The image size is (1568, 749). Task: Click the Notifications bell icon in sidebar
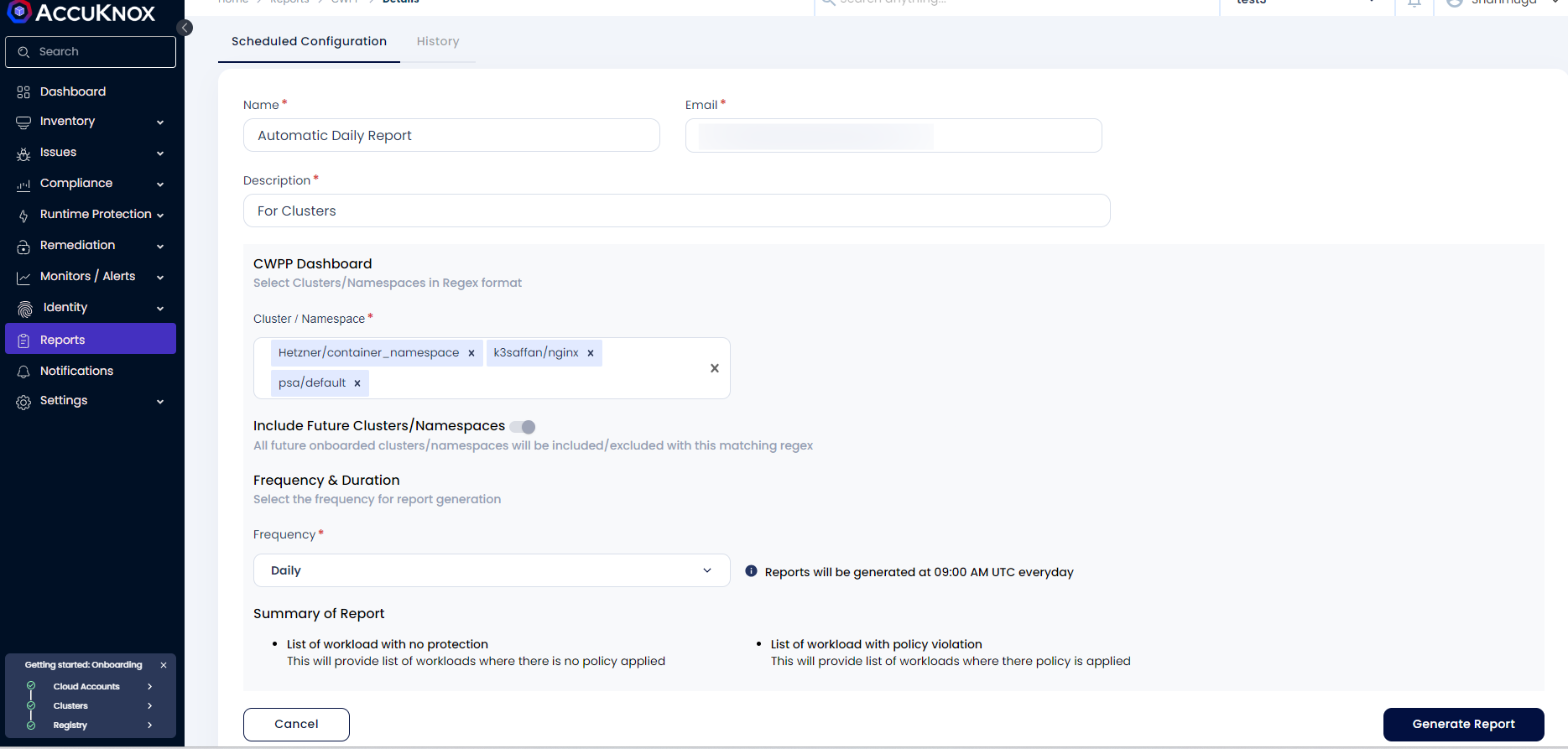point(23,372)
